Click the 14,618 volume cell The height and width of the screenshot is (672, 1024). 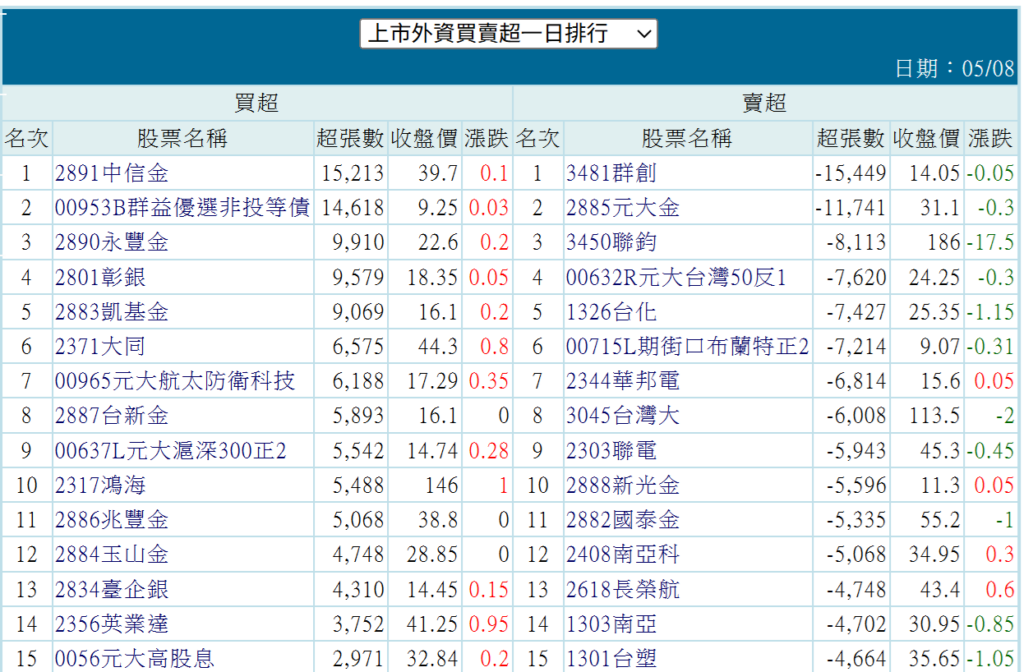[353, 208]
